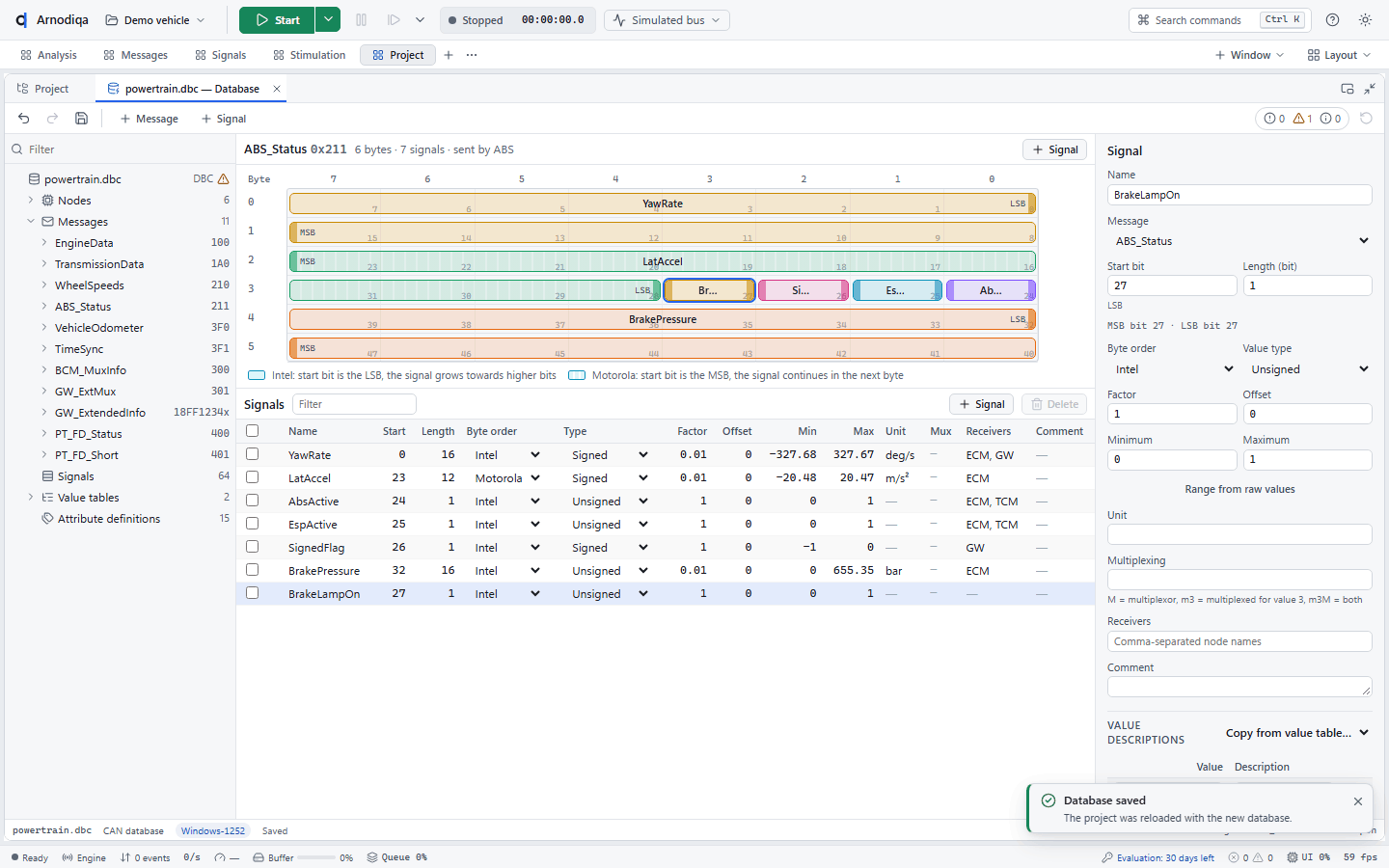
Task: Switch to the Stimulation tab
Action: tap(309, 55)
